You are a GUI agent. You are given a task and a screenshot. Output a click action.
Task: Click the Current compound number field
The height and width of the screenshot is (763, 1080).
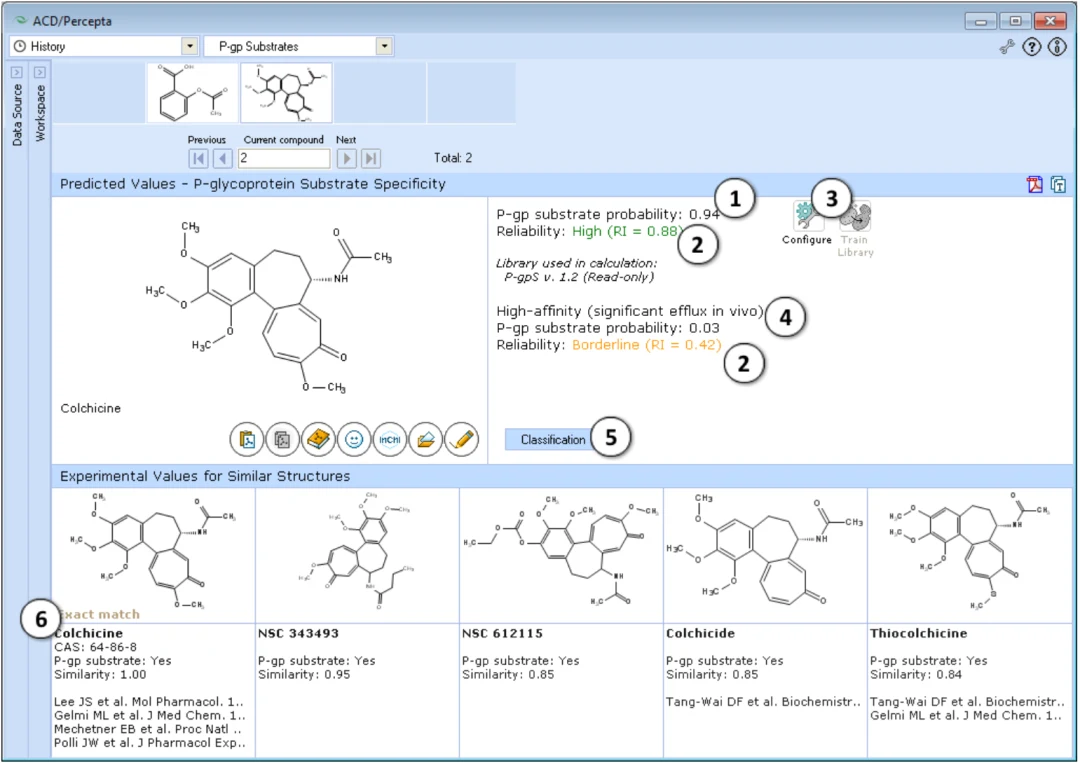click(284, 158)
